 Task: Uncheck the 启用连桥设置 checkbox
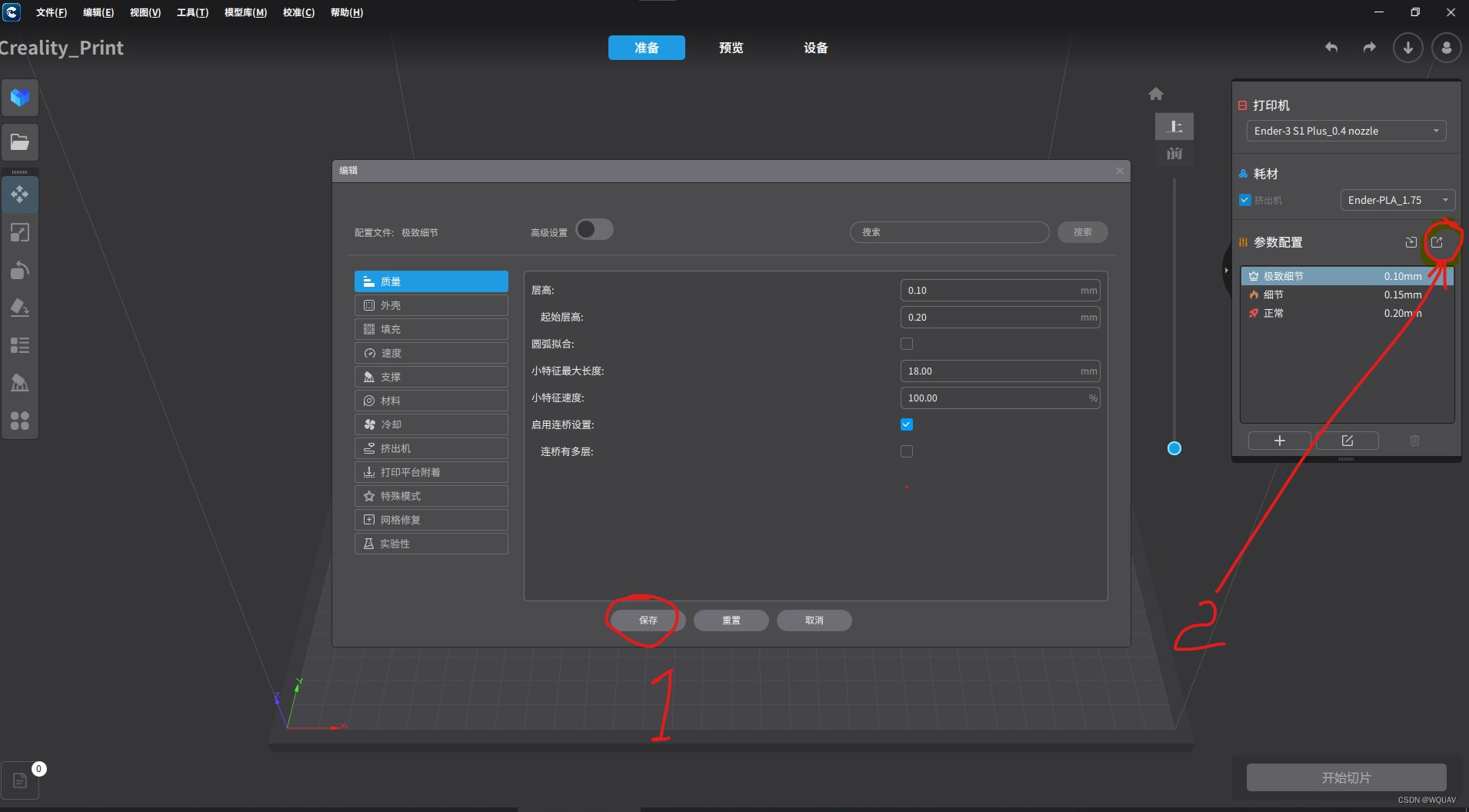tap(907, 424)
